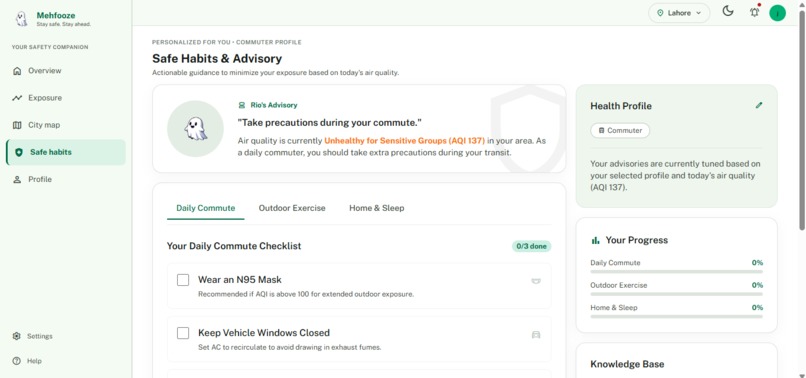Switch to the Outdoor Exercise tab

tap(292, 208)
